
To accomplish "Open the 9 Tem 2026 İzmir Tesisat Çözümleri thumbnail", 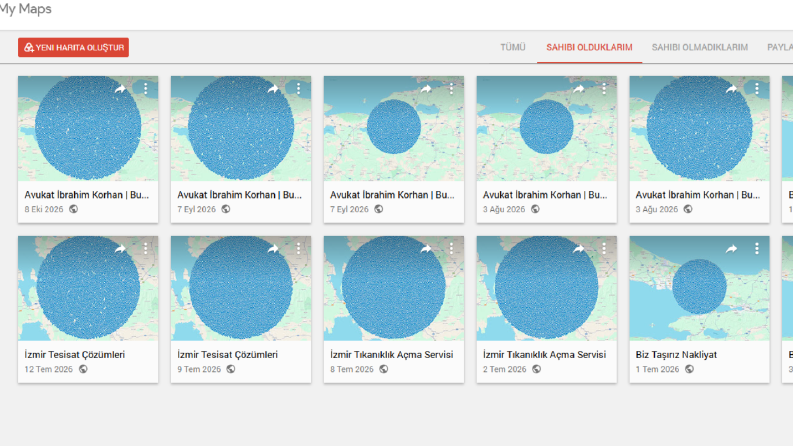I will 241,288.
